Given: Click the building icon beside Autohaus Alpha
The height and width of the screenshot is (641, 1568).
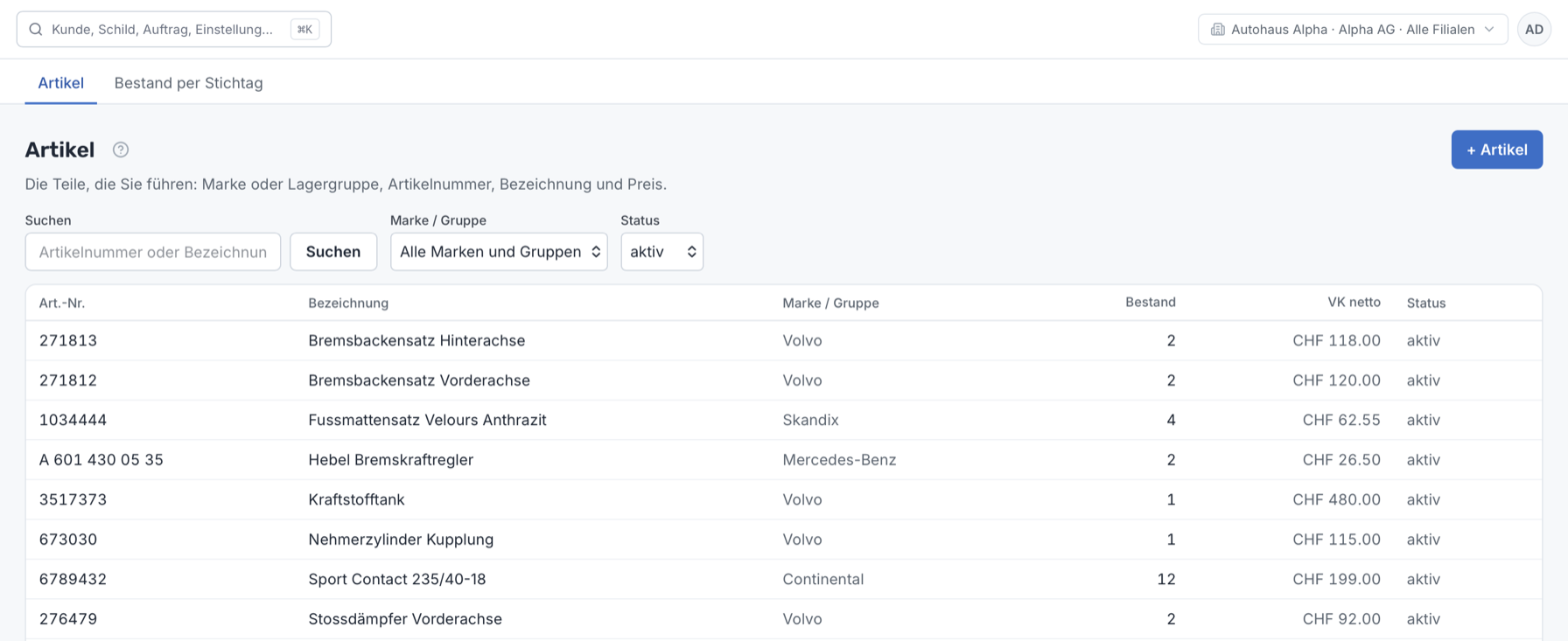Looking at the screenshot, I should tap(1217, 30).
